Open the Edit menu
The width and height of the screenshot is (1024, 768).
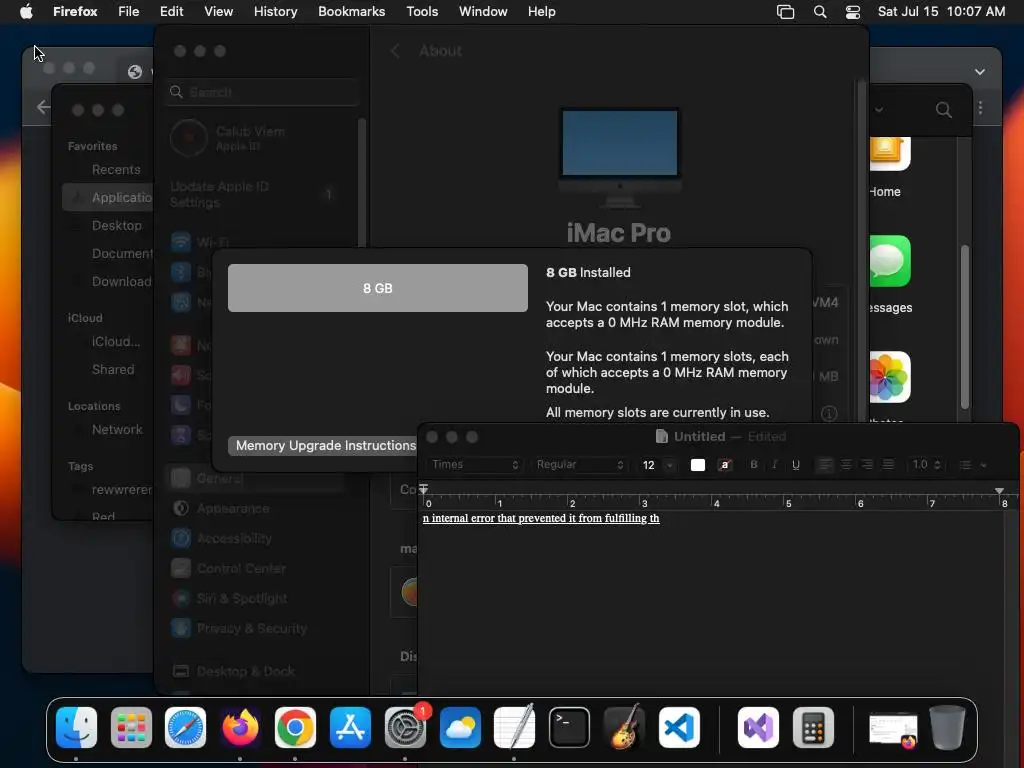(172, 12)
